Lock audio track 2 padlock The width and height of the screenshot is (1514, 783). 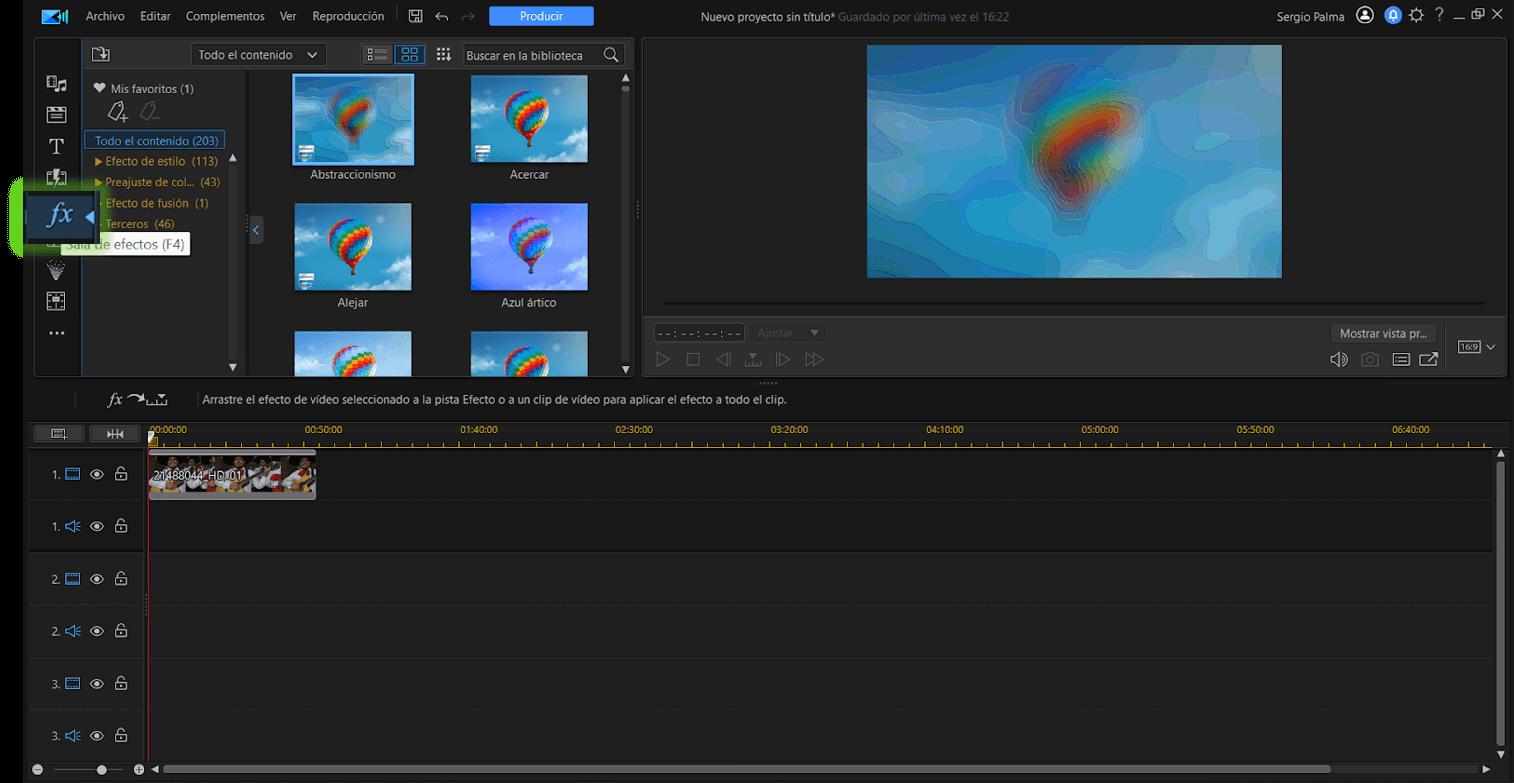pyautogui.click(x=121, y=630)
